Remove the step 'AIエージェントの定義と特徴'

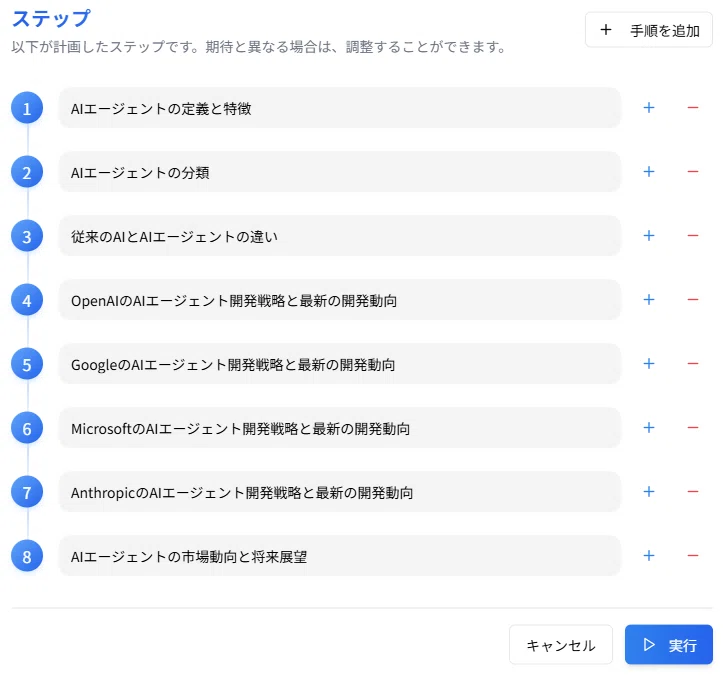(693, 108)
